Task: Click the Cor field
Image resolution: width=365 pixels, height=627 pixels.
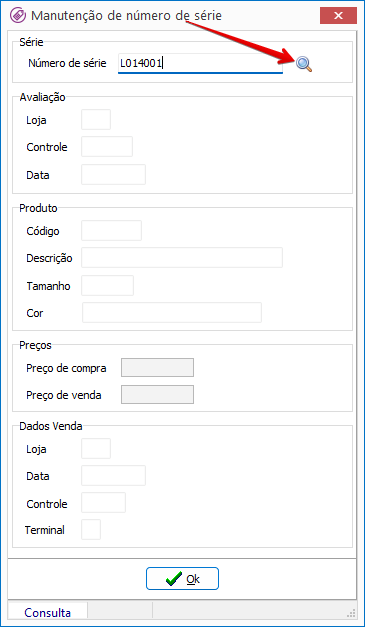Action: click(172, 313)
